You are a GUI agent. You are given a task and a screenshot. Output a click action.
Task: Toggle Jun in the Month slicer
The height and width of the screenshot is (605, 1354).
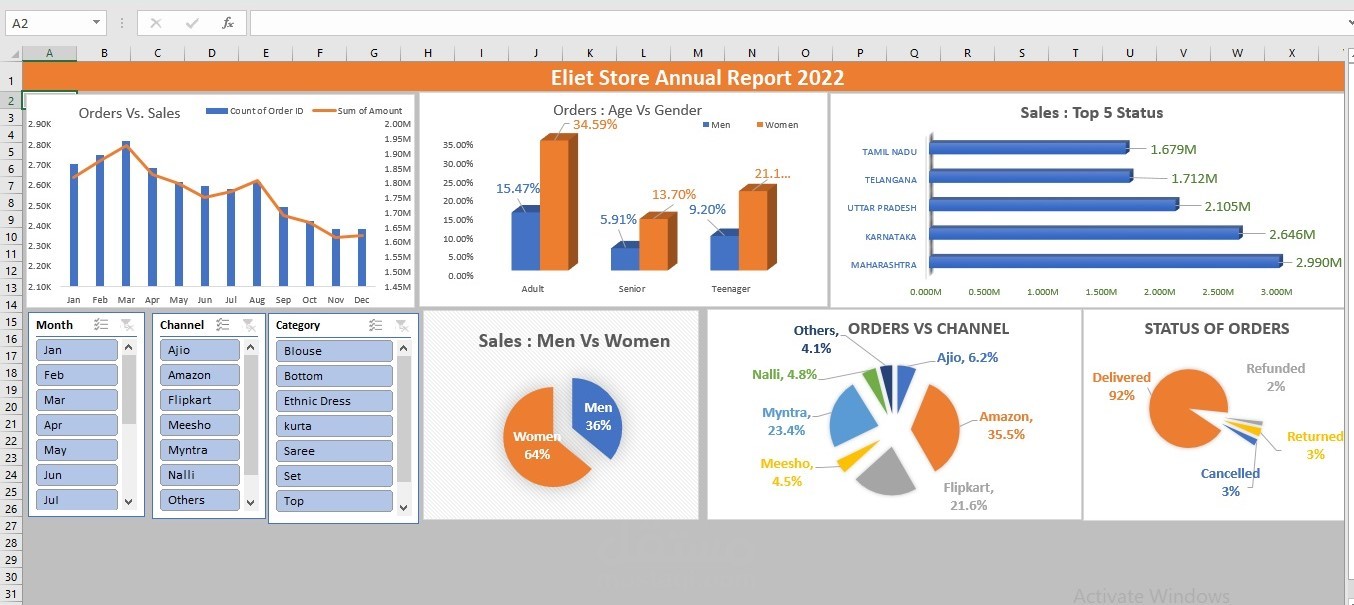77,475
